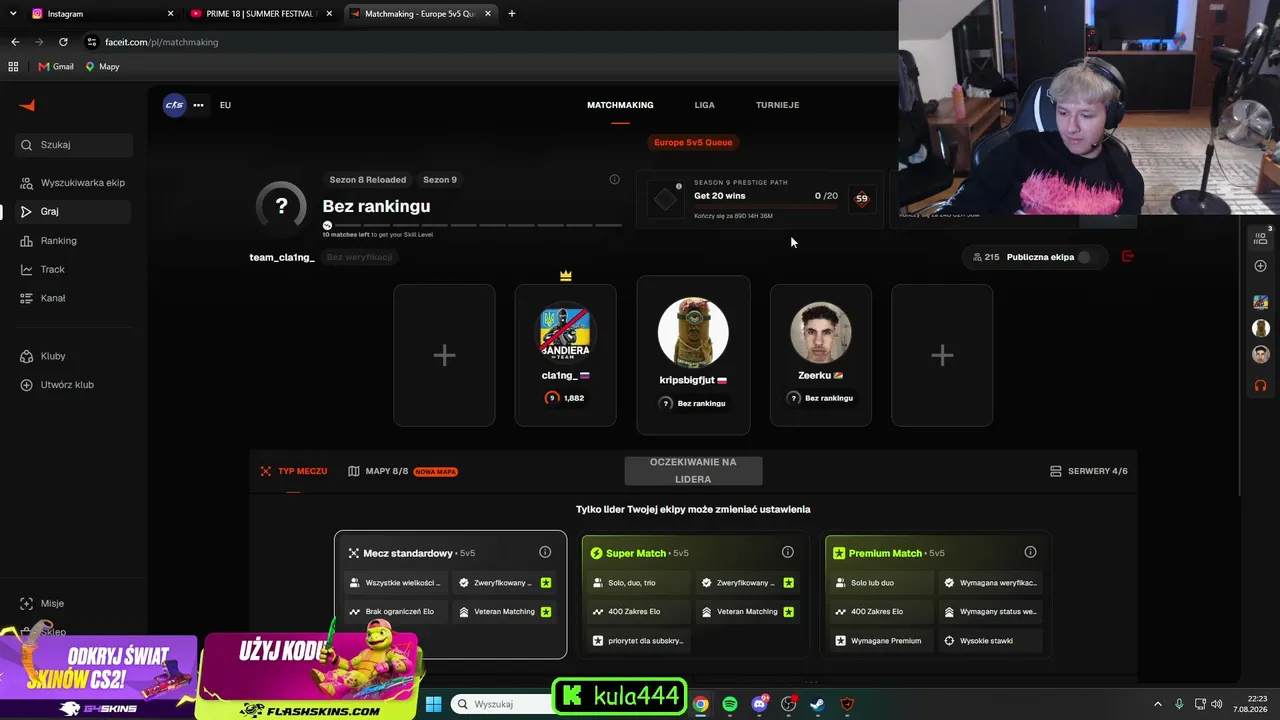Image resolution: width=1280 pixels, height=720 pixels.
Task: Switch to the LIGA tab
Action: 704,105
